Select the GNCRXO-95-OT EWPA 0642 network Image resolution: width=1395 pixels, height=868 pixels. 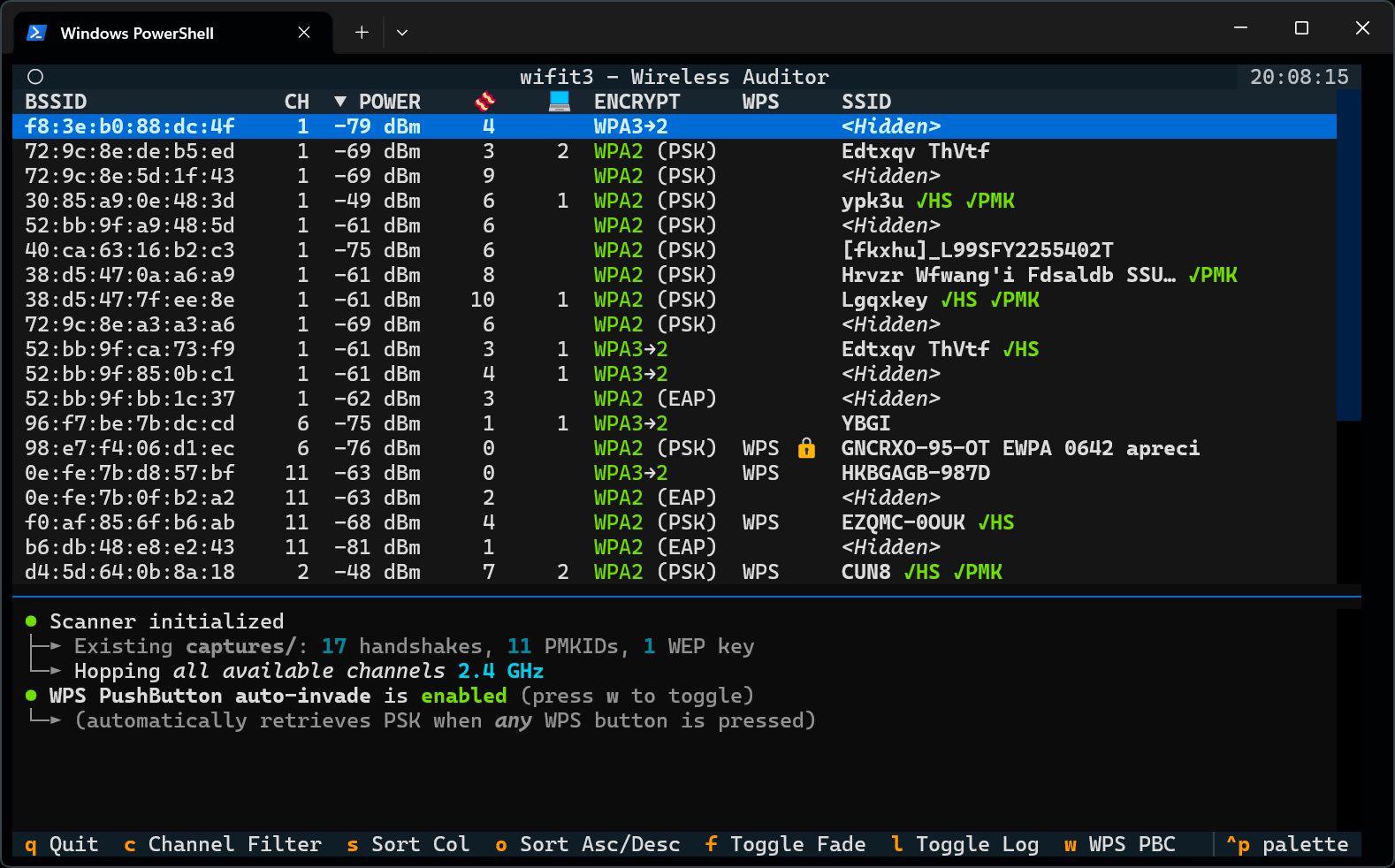point(675,448)
